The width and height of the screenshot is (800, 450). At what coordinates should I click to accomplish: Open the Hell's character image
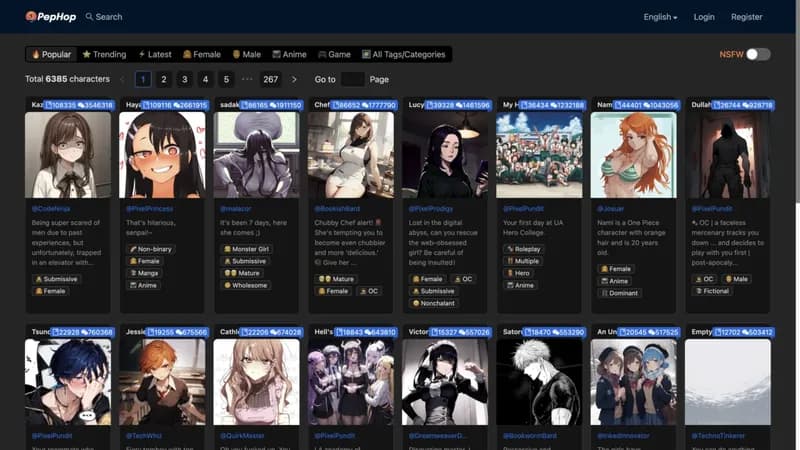(351, 383)
